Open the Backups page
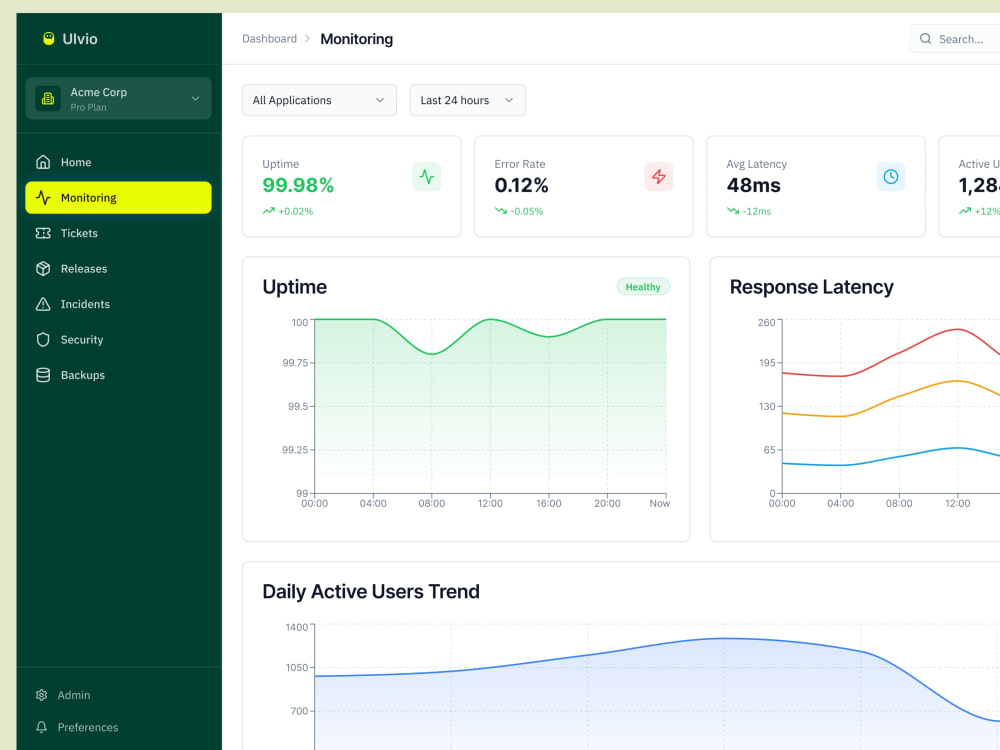 [x=119, y=375]
